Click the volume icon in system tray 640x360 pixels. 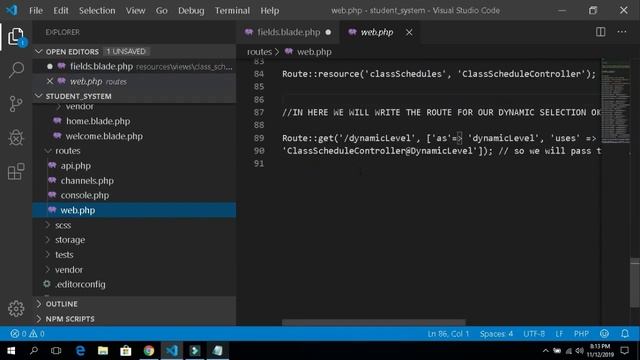580,351
